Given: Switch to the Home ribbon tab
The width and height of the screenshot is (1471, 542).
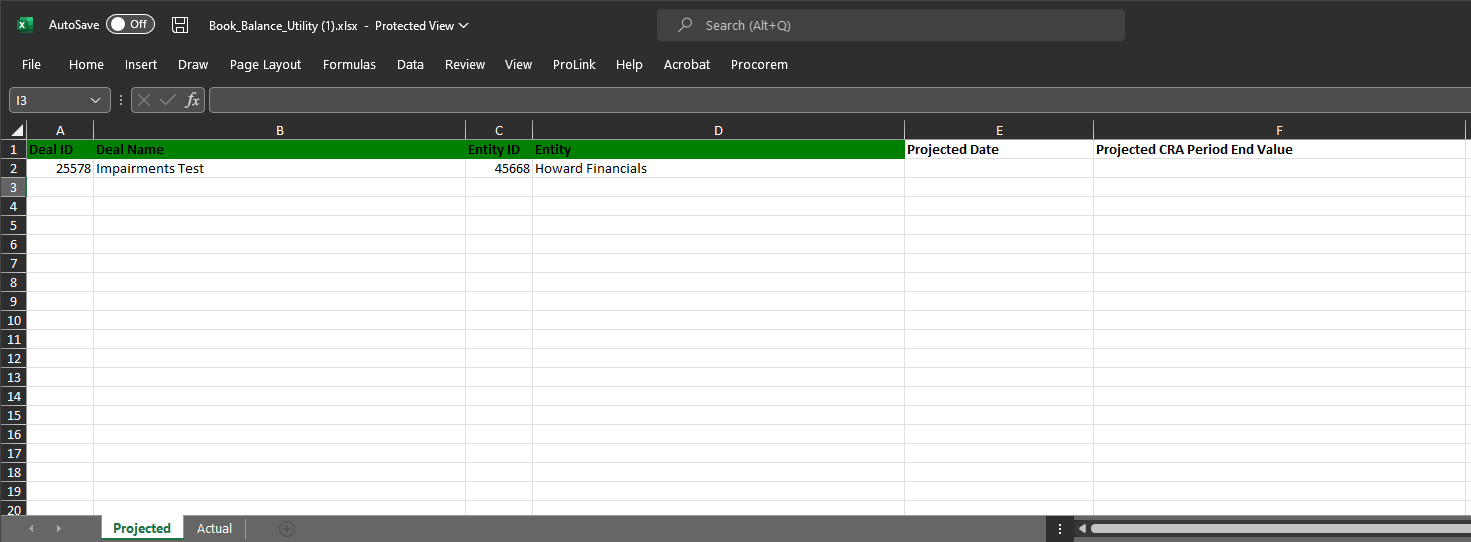Looking at the screenshot, I should pos(86,64).
